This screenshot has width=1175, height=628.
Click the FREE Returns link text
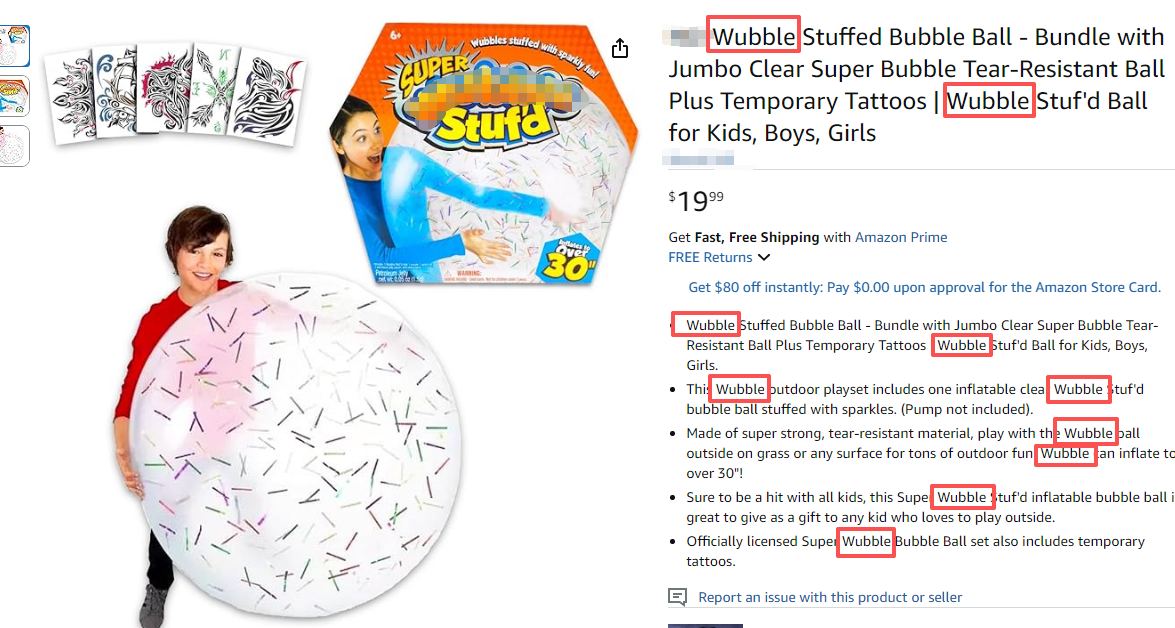[x=710, y=257]
